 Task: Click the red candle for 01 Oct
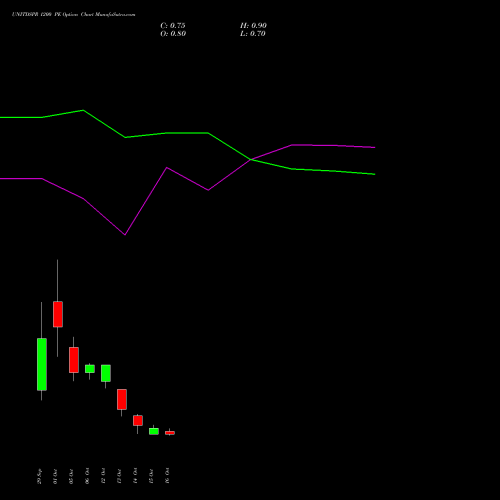point(58,314)
